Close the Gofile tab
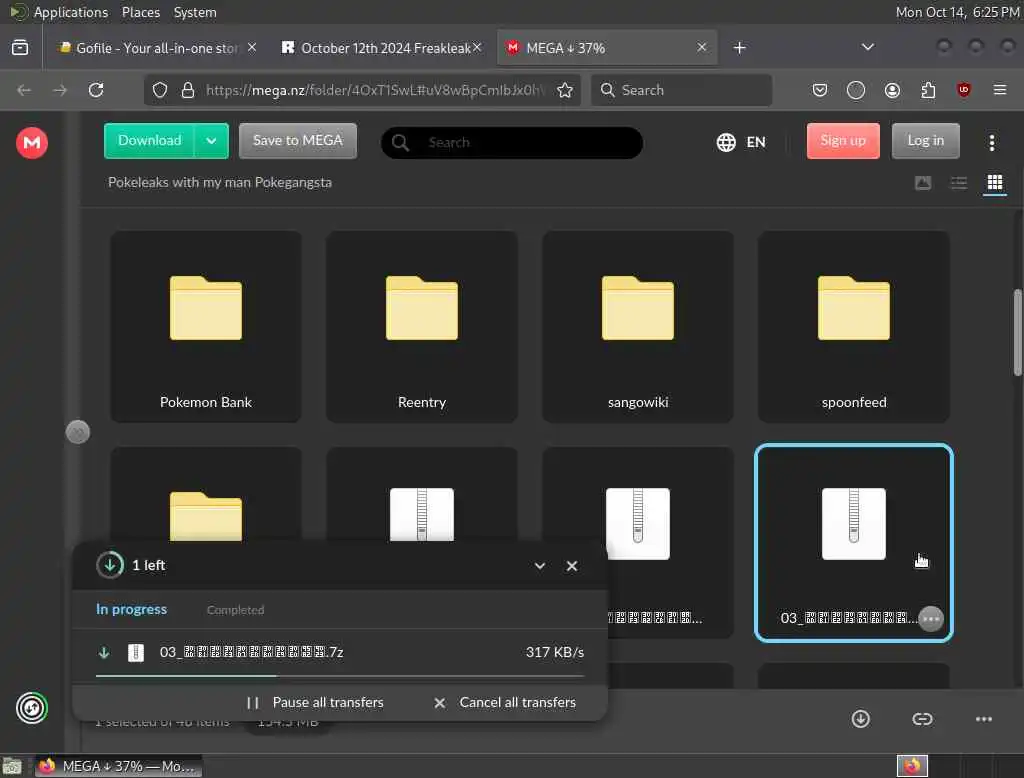The width and height of the screenshot is (1024, 778). coord(252,48)
